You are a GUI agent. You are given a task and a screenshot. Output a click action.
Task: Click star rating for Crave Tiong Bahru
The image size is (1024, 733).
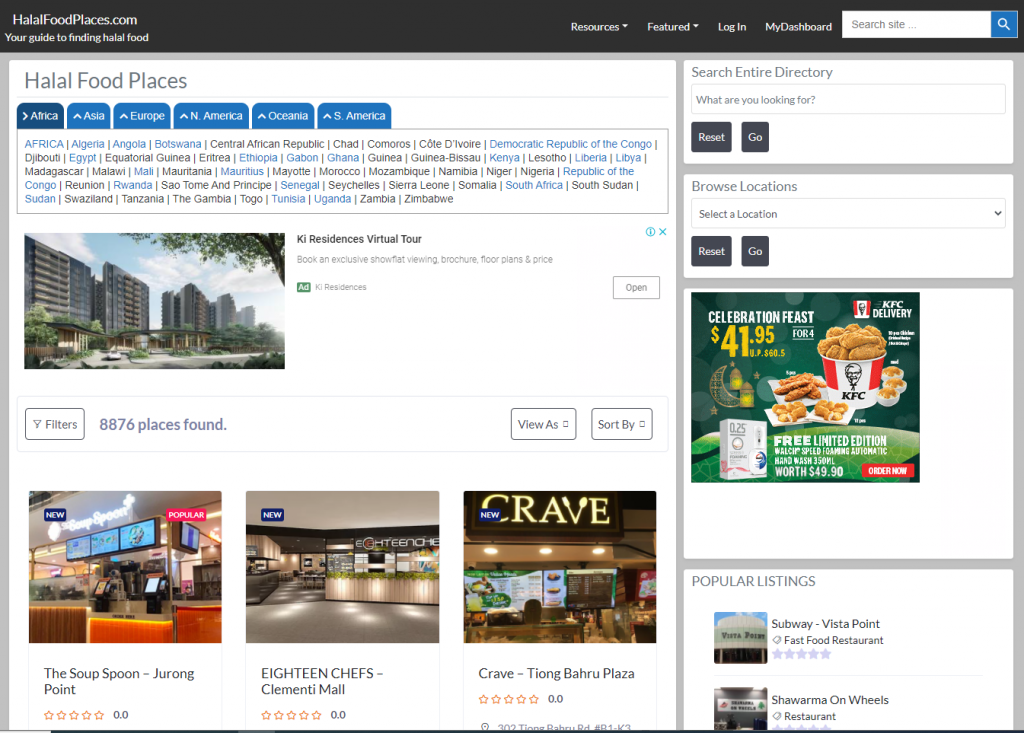tap(509, 699)
